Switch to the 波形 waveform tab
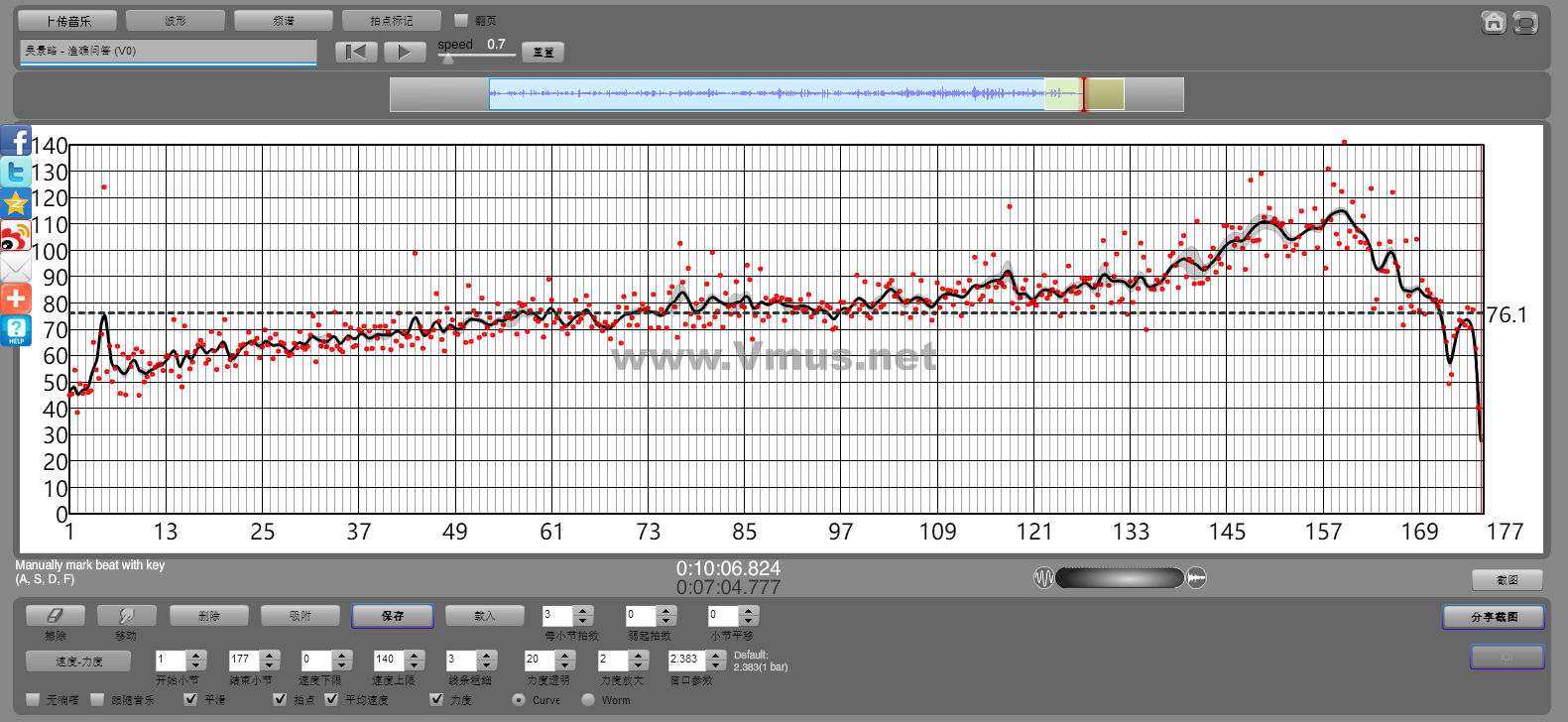 (x=176, y=20)
